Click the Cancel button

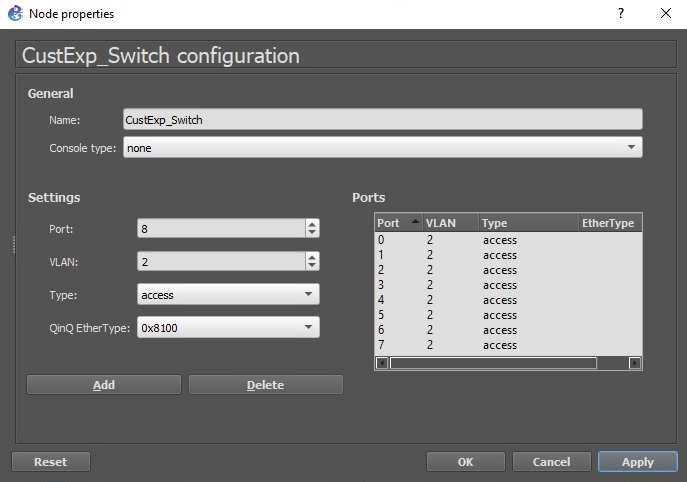pyautogui.click(x=551, y=462)
